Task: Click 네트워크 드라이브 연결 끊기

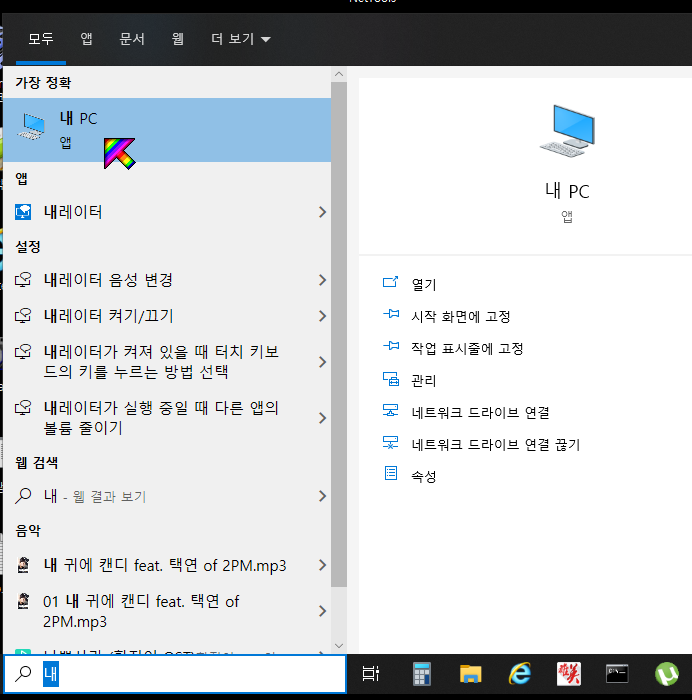Action: coord(496,444)
